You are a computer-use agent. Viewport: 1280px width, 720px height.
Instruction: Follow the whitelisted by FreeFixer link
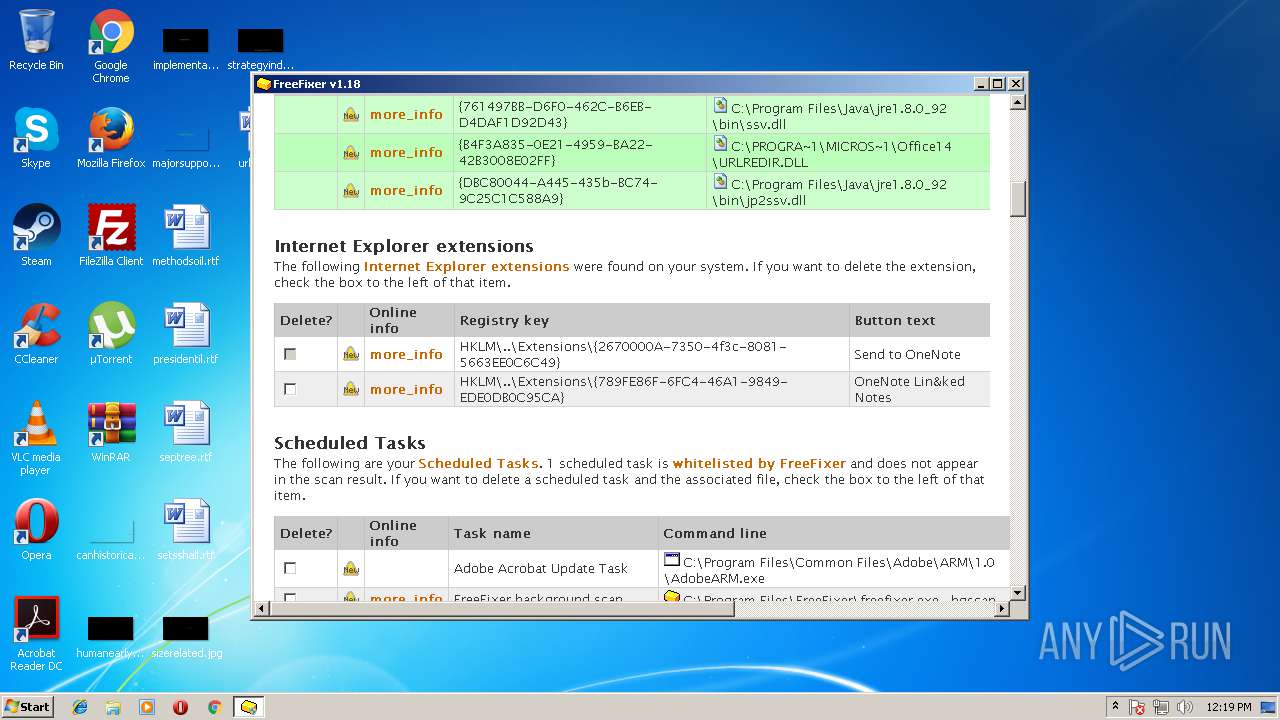pos(759,463)
